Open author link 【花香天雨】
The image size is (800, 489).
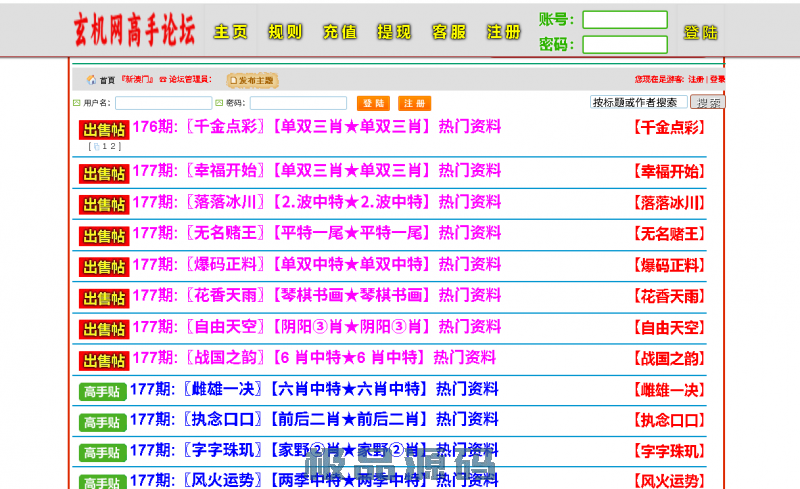pos(669,296)
